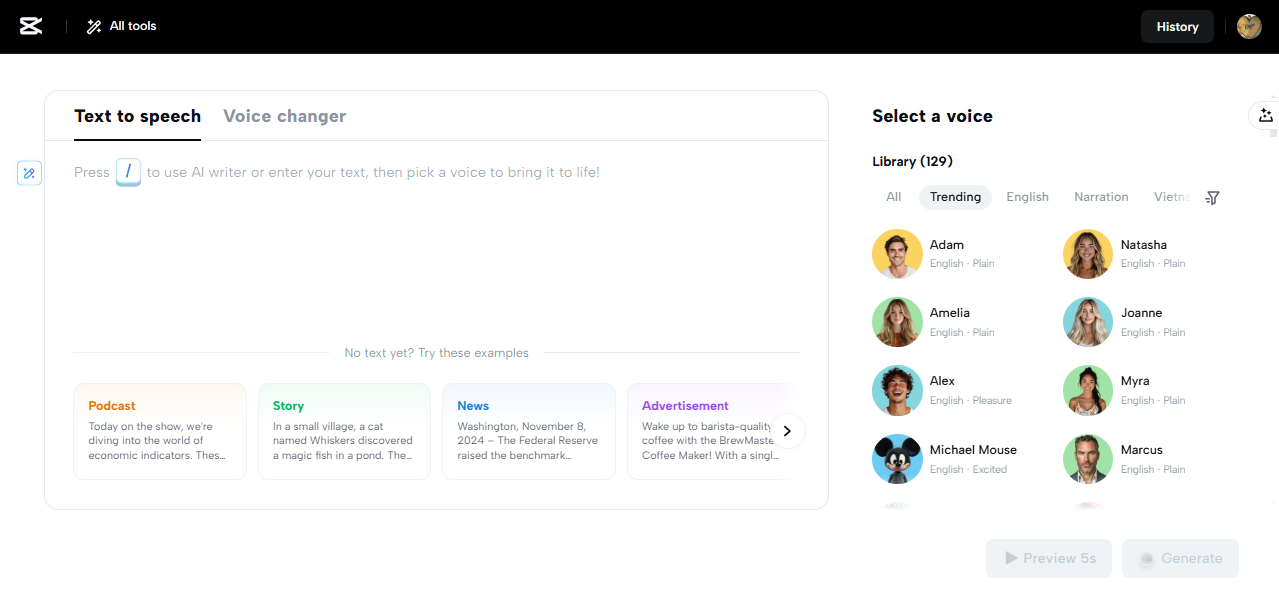Click your profile avatar in the top bar
This screenshot has width=1279, height=606.
(x=1248, y=26)
